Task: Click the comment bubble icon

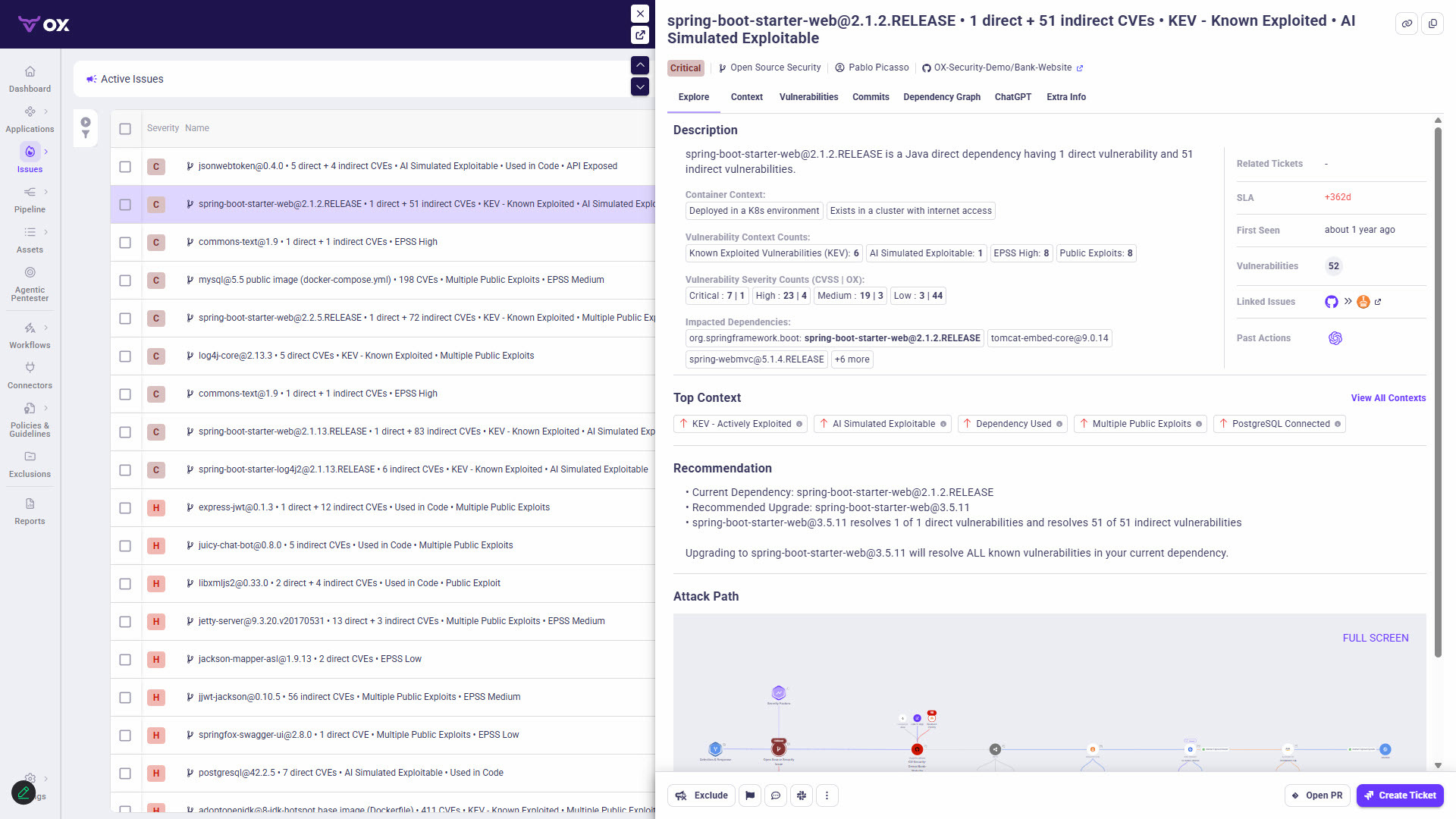Action: [x=776, y=795]
